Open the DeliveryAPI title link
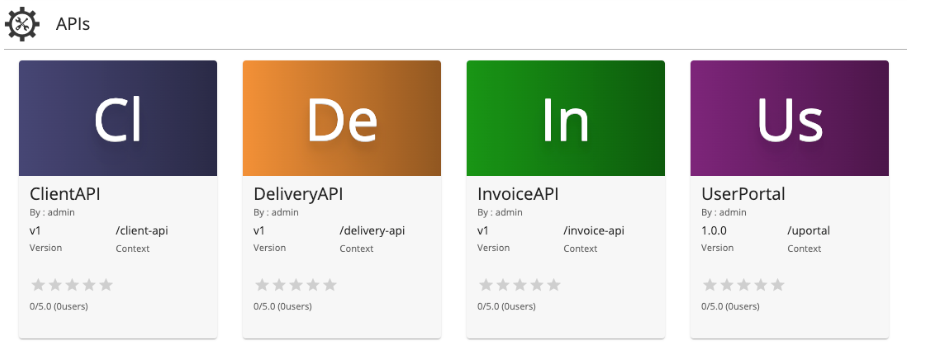The image size is (930, 362). 298,194
